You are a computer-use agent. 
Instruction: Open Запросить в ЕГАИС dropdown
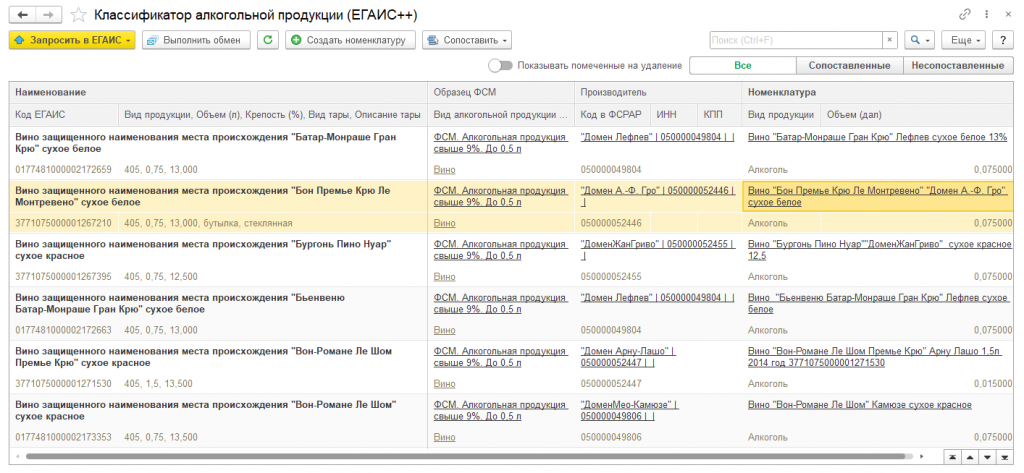72,40
